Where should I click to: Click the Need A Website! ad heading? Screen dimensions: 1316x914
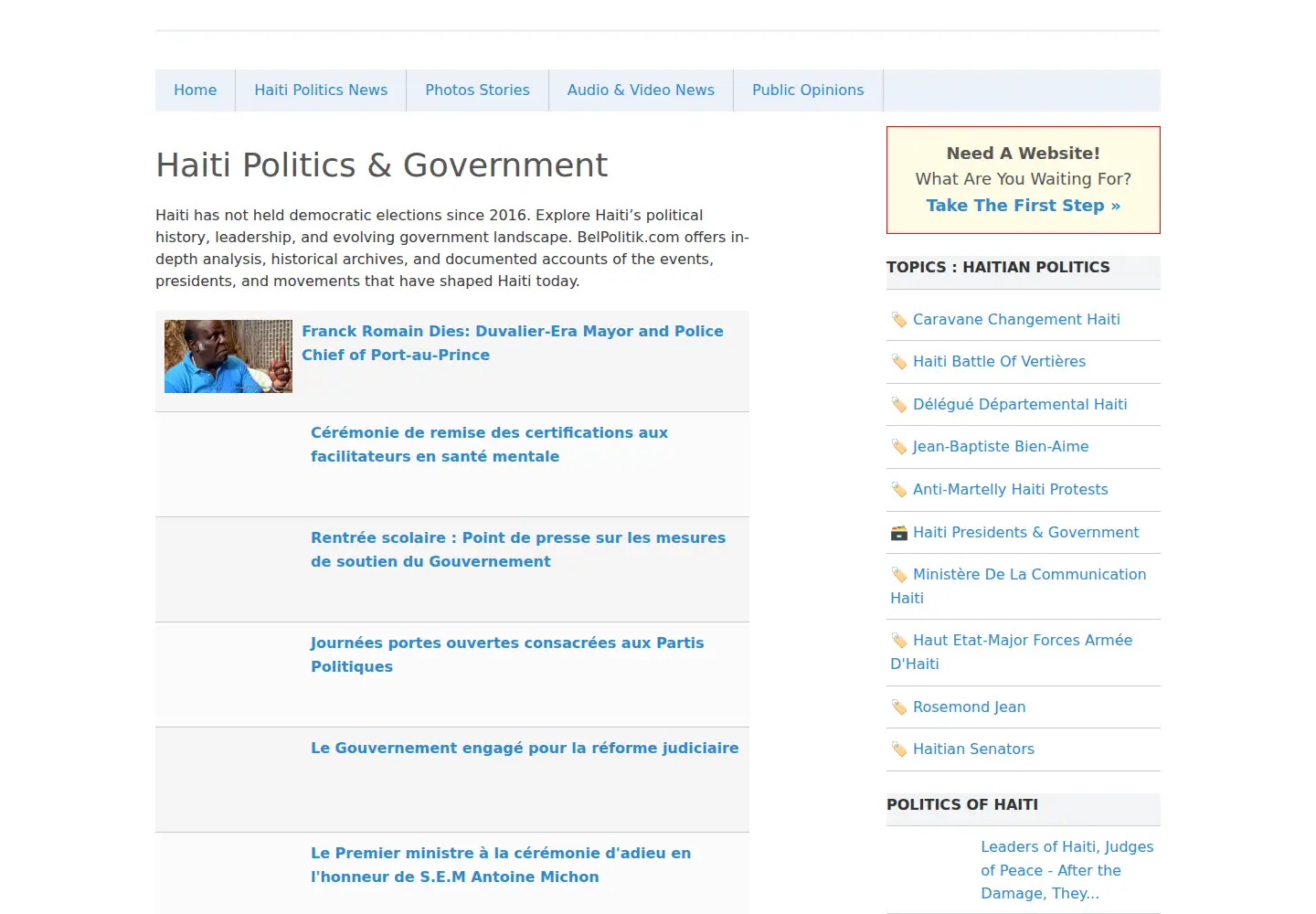coord(1024,154)
